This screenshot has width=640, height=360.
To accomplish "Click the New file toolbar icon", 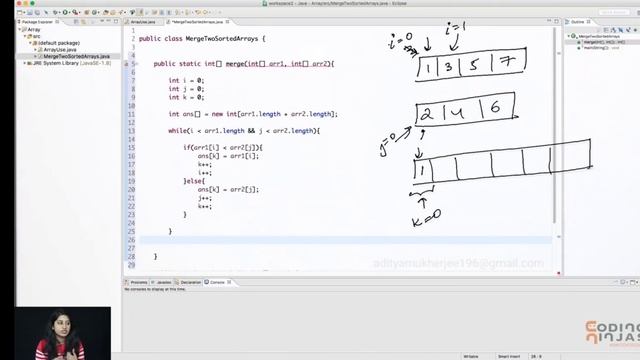I will [x=19, y=13].
